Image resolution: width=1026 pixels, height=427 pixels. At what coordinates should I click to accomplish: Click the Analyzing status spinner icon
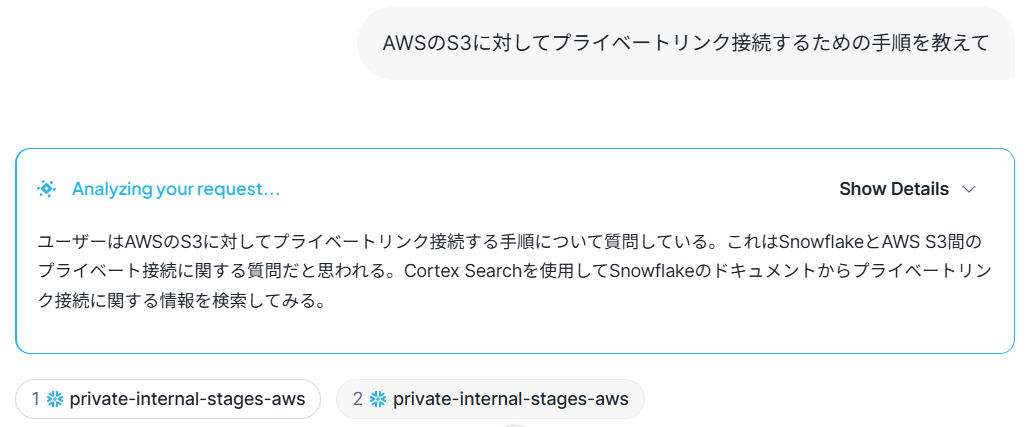(x=46, y=189)
